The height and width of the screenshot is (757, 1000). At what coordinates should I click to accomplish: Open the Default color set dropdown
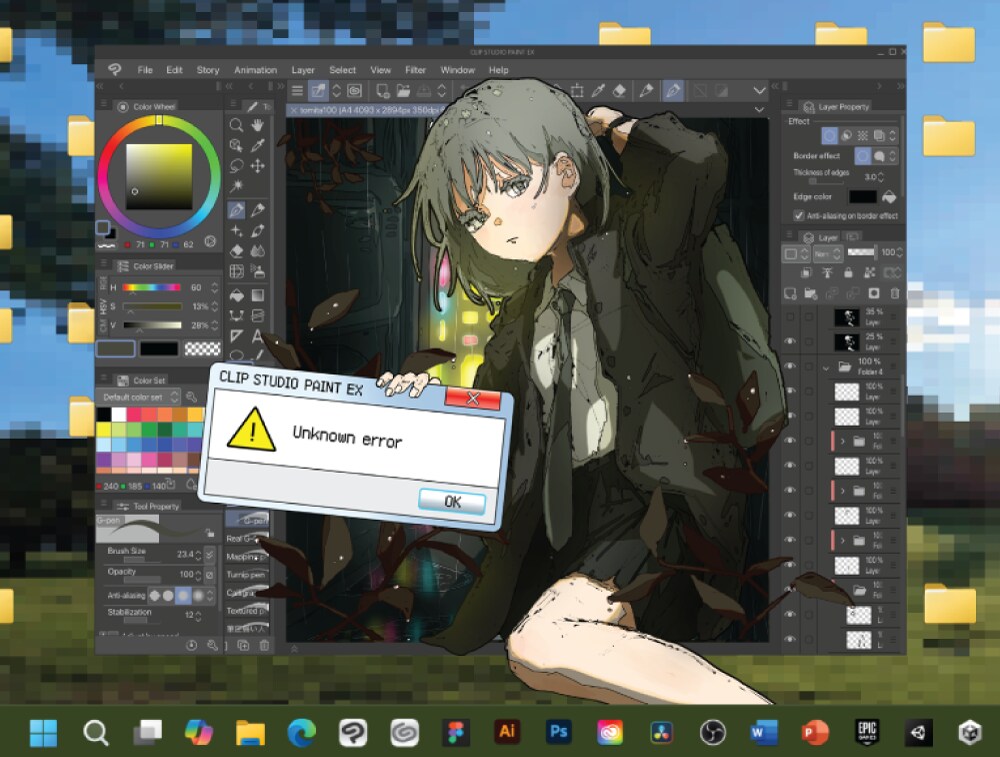(x=138, y=397)
